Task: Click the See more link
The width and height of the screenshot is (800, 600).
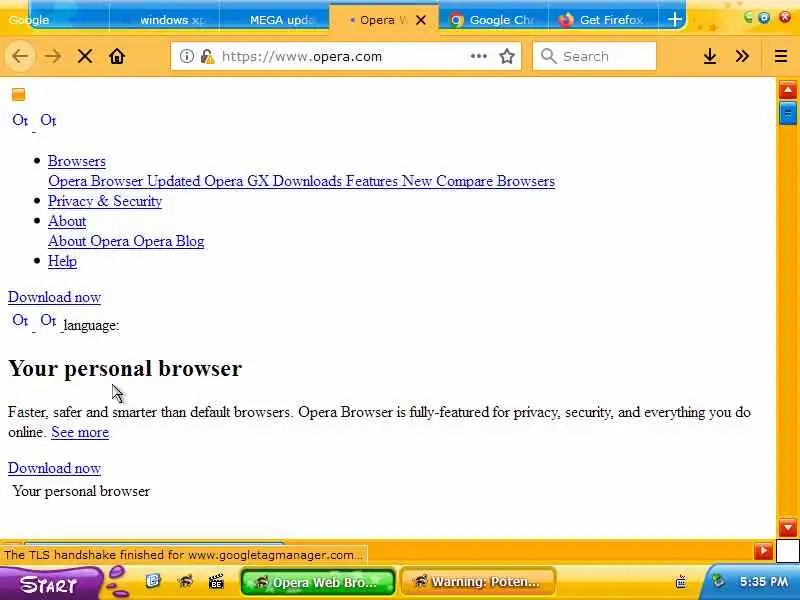Action: coord(80,432)
